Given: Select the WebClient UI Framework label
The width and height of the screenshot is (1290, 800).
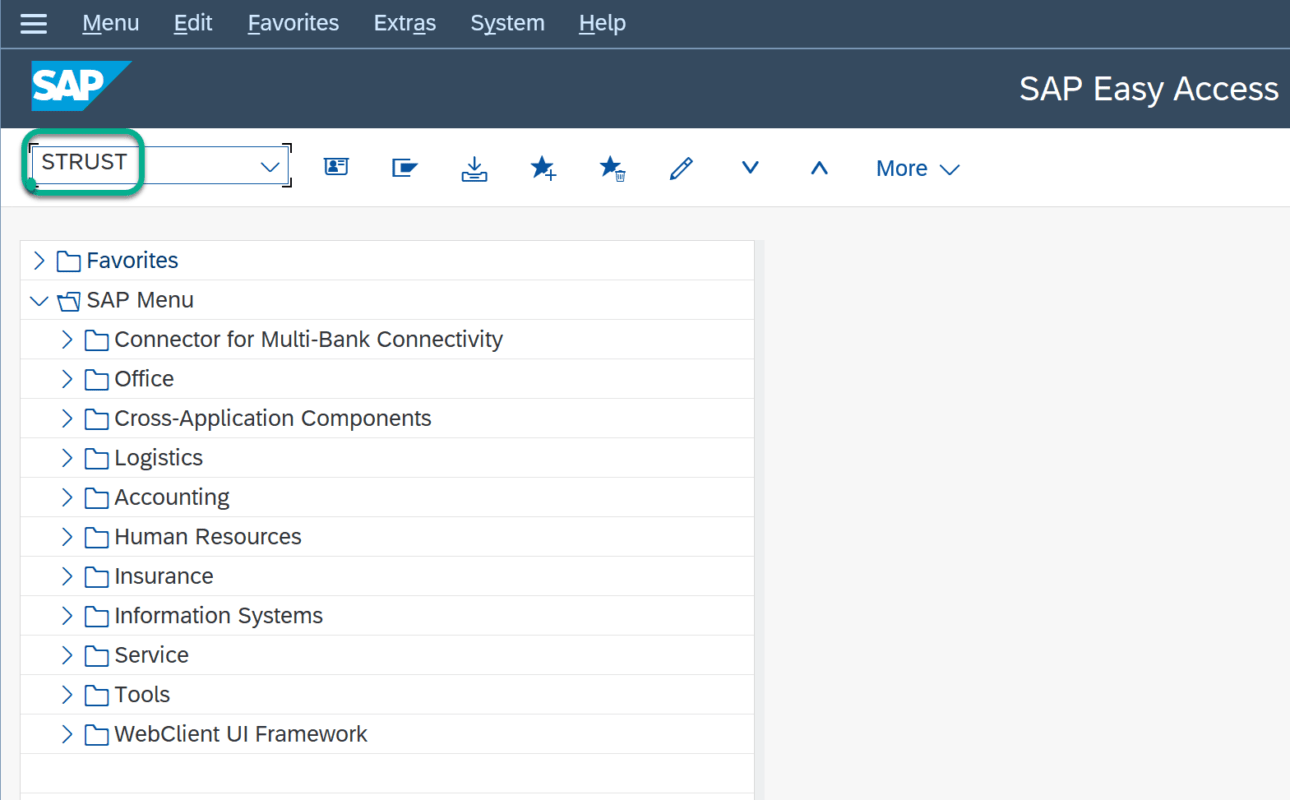Looking at the screenshot, I should [x=241, y=734].
